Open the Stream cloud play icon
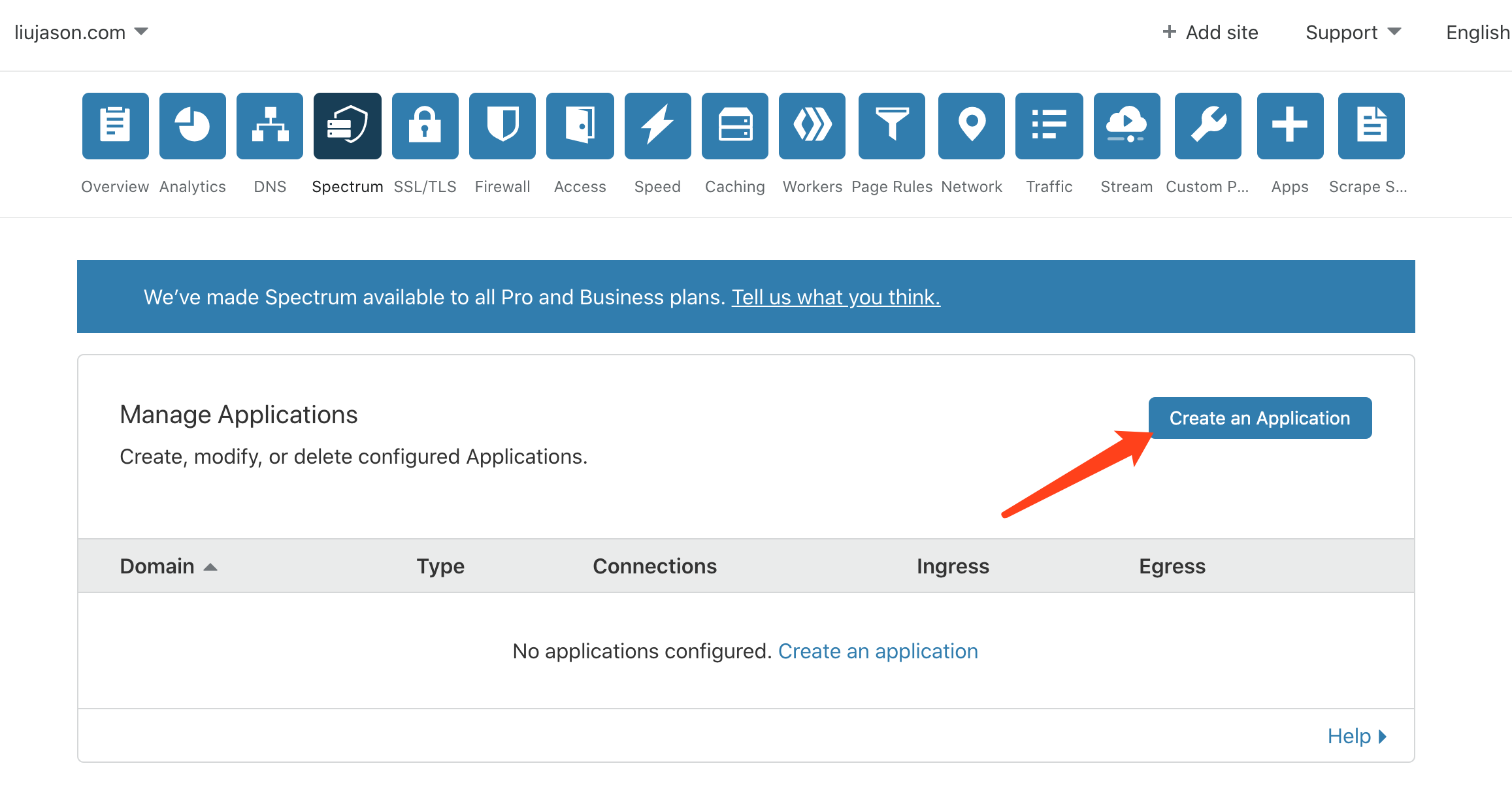Viewport: 1512px width, 802px height. click(1127, 125)
